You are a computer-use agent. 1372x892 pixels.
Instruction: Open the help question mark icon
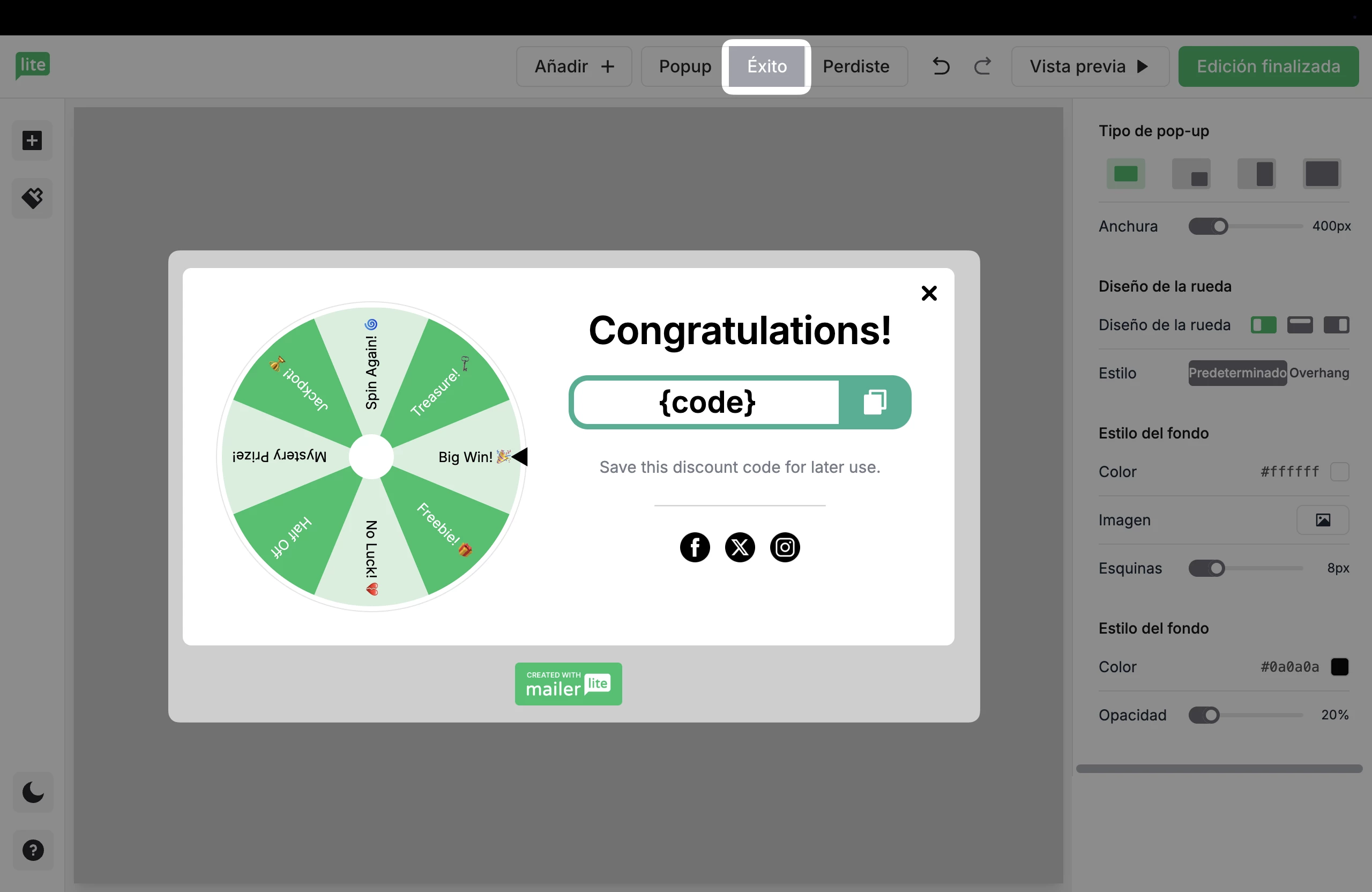coord(33,850)
